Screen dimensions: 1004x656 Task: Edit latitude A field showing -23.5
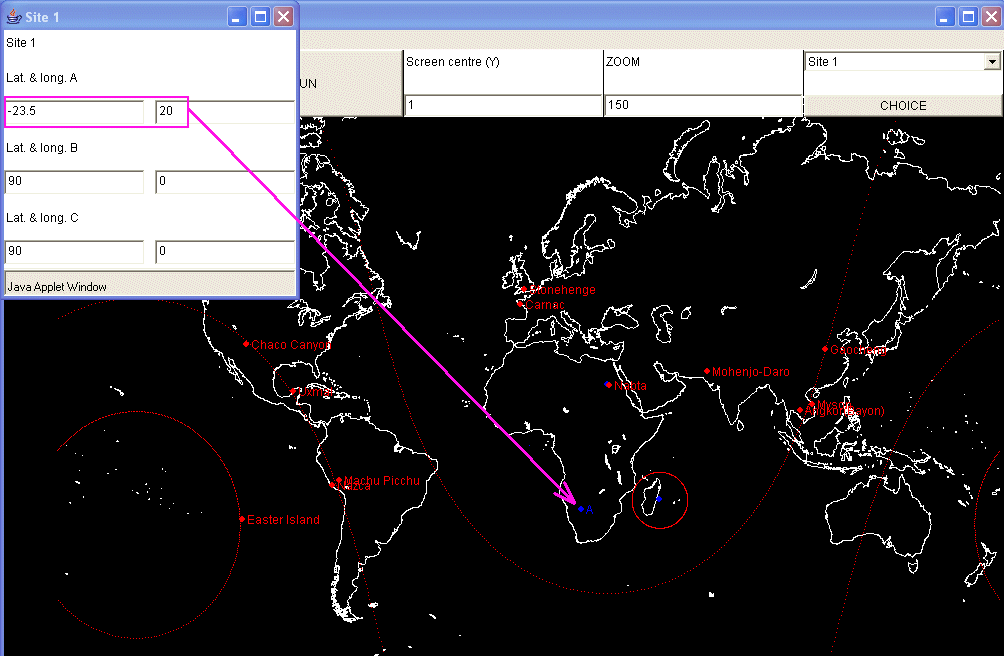[74, 111]
